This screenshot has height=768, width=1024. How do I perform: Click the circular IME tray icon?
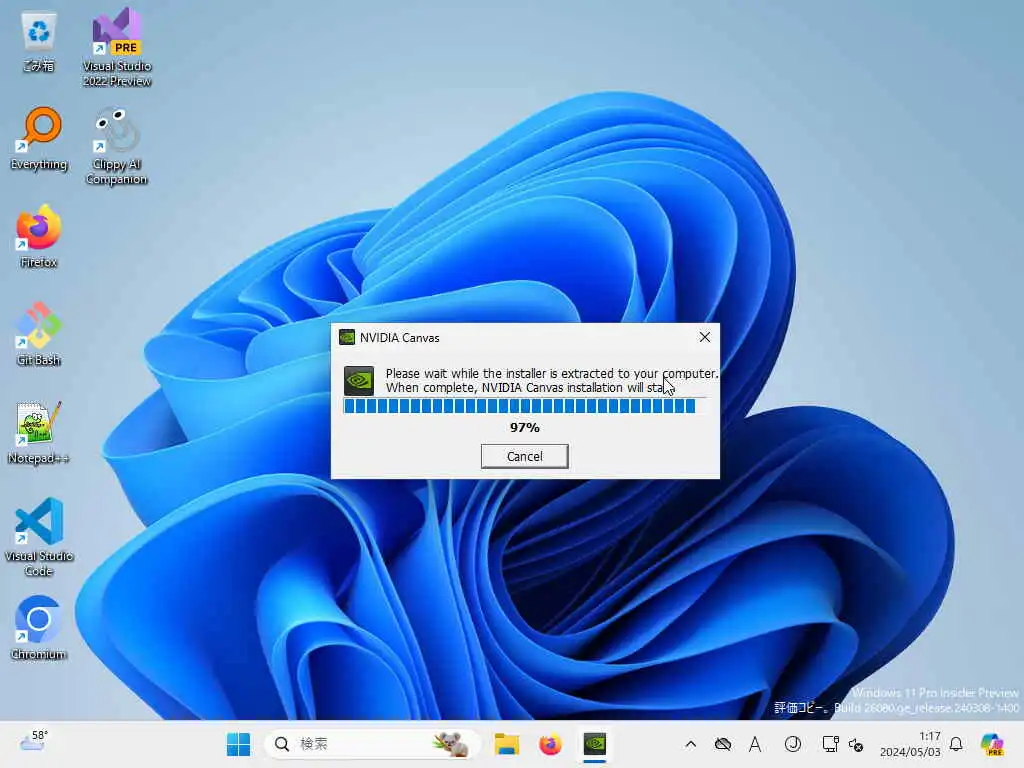point(793,744)
